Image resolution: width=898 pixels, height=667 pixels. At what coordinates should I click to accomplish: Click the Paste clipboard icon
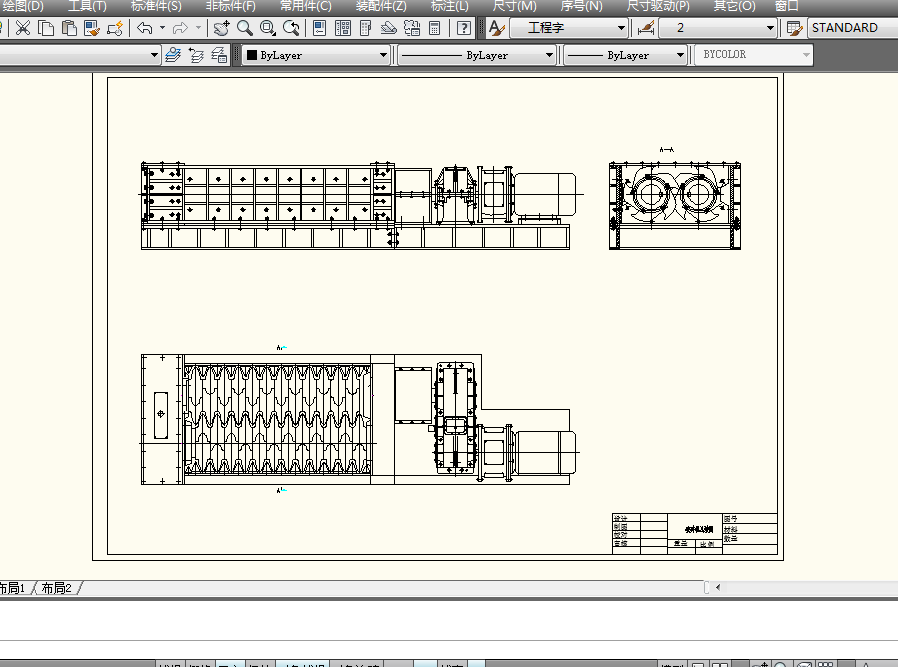pos(69,28)
